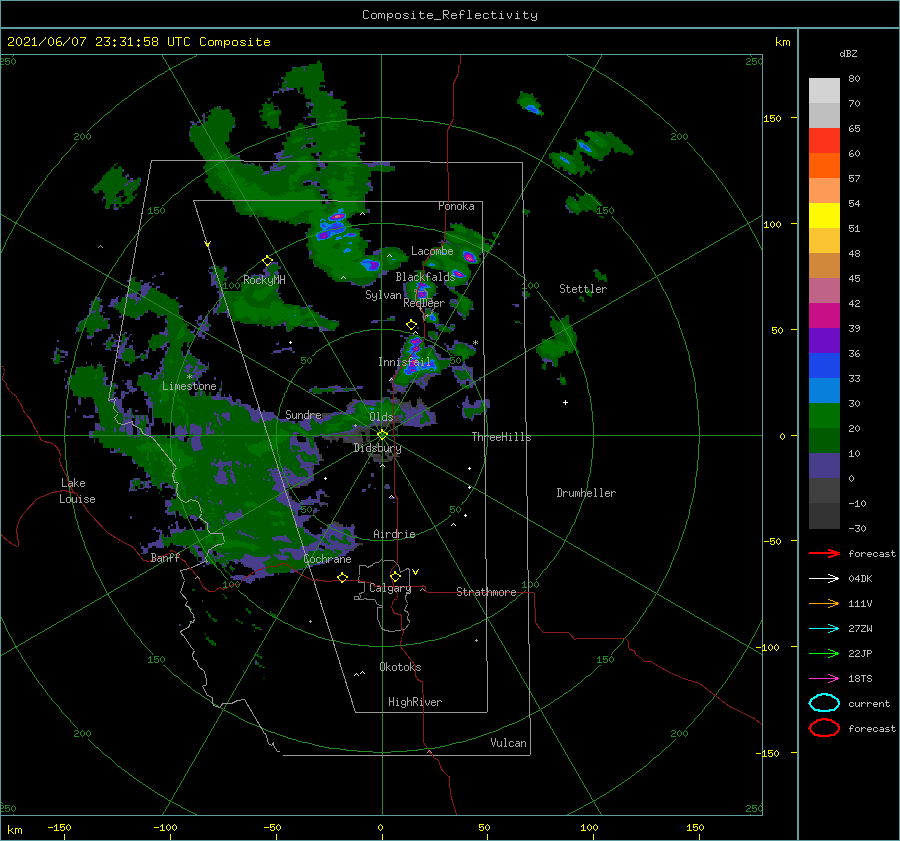900x841 pixels.
Task: Click the blue swatch between 36 and 33 dBZ
Action: (x=824, y=365)
